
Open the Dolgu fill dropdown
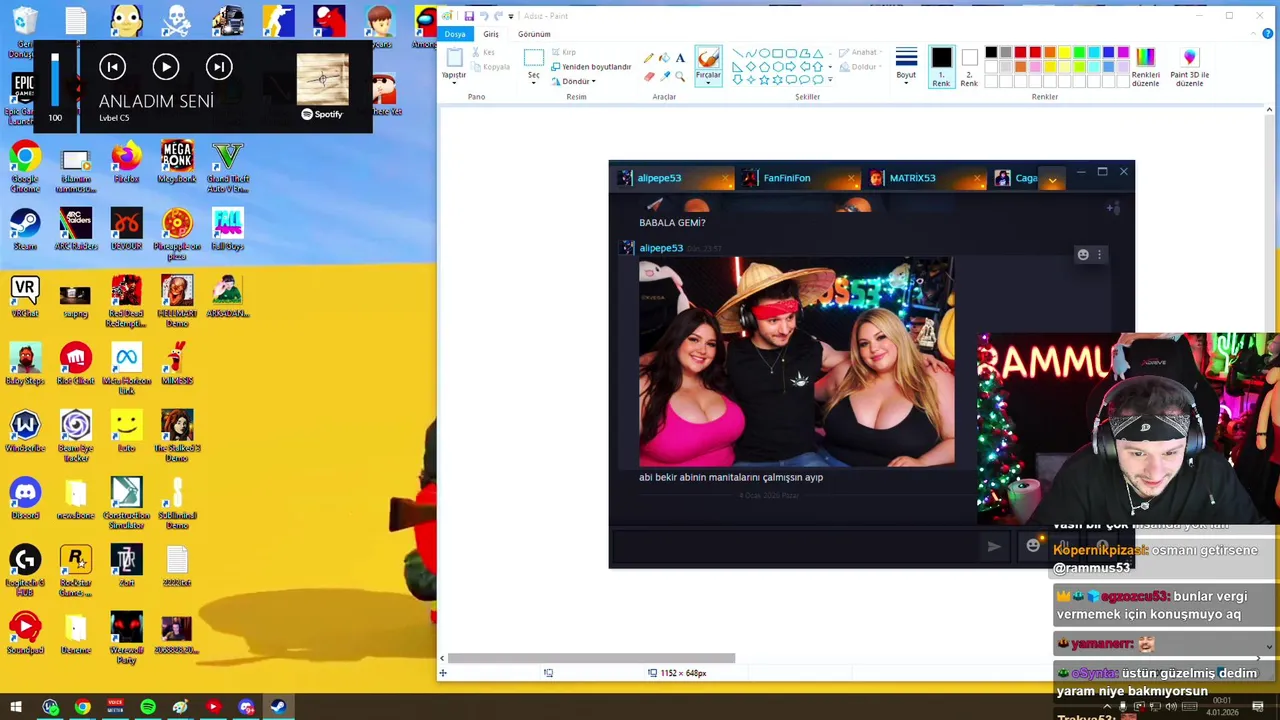coord(860,67)
